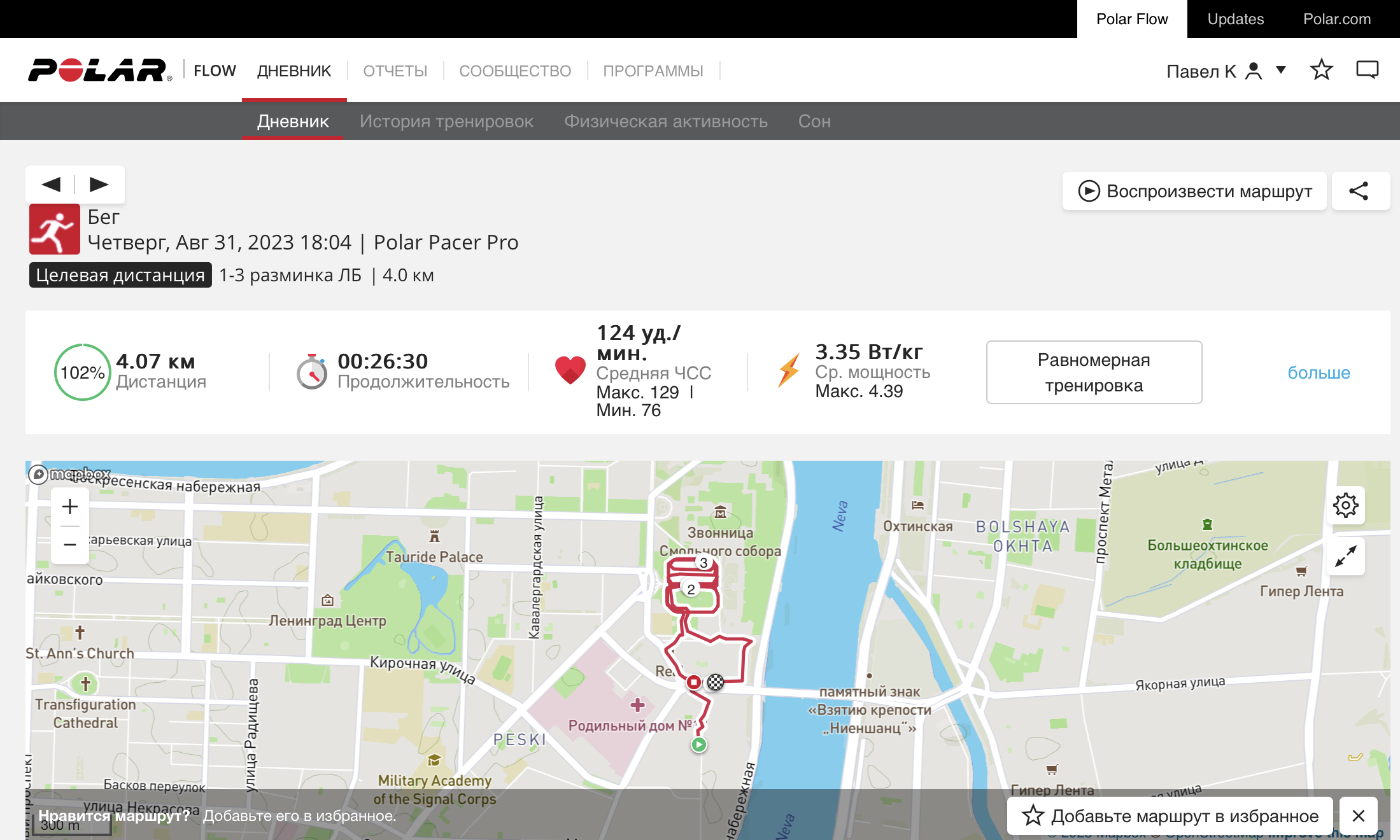
Task: Zoom in on the map
Action: tap(70, 507)
